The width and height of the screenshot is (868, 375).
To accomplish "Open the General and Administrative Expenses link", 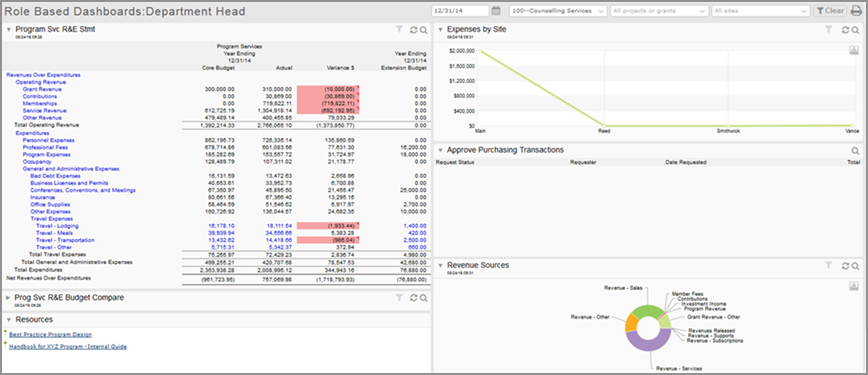I will [71, 169].
